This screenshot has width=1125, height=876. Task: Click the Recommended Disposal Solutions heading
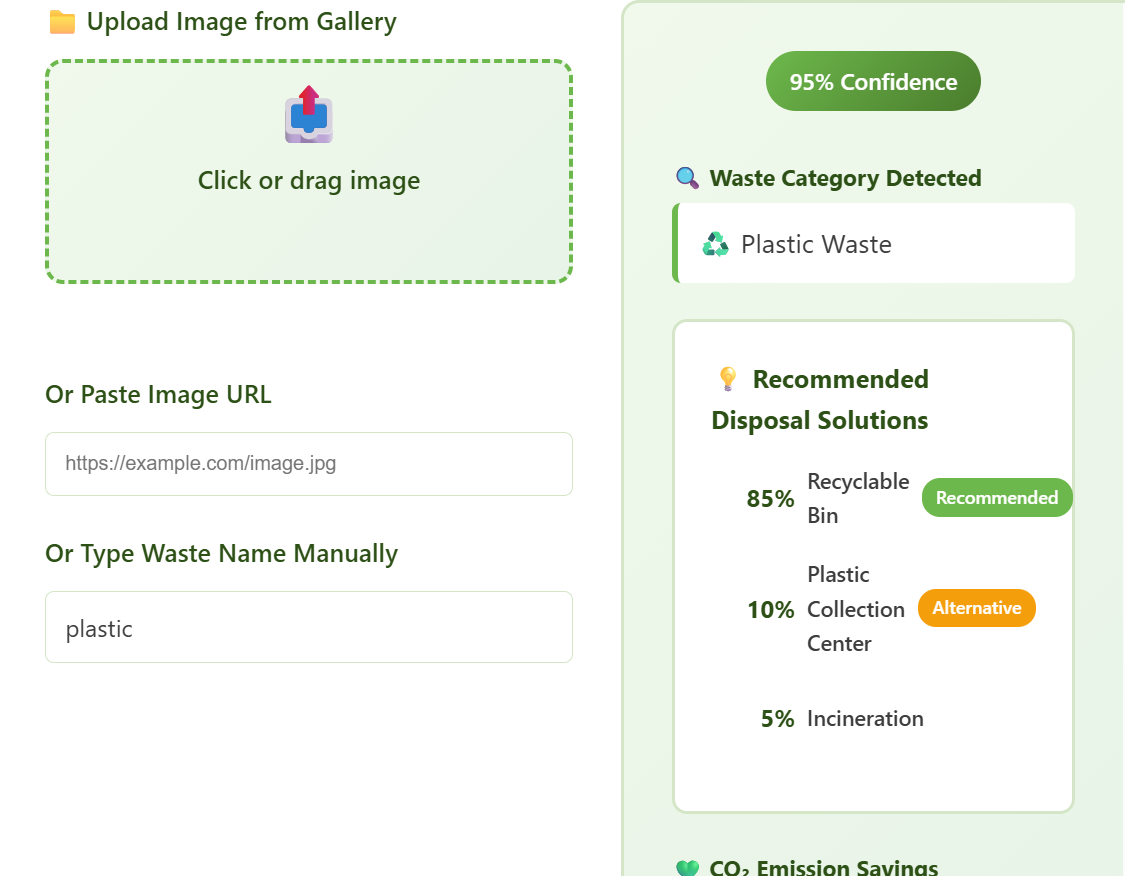(x=820, y=400)
